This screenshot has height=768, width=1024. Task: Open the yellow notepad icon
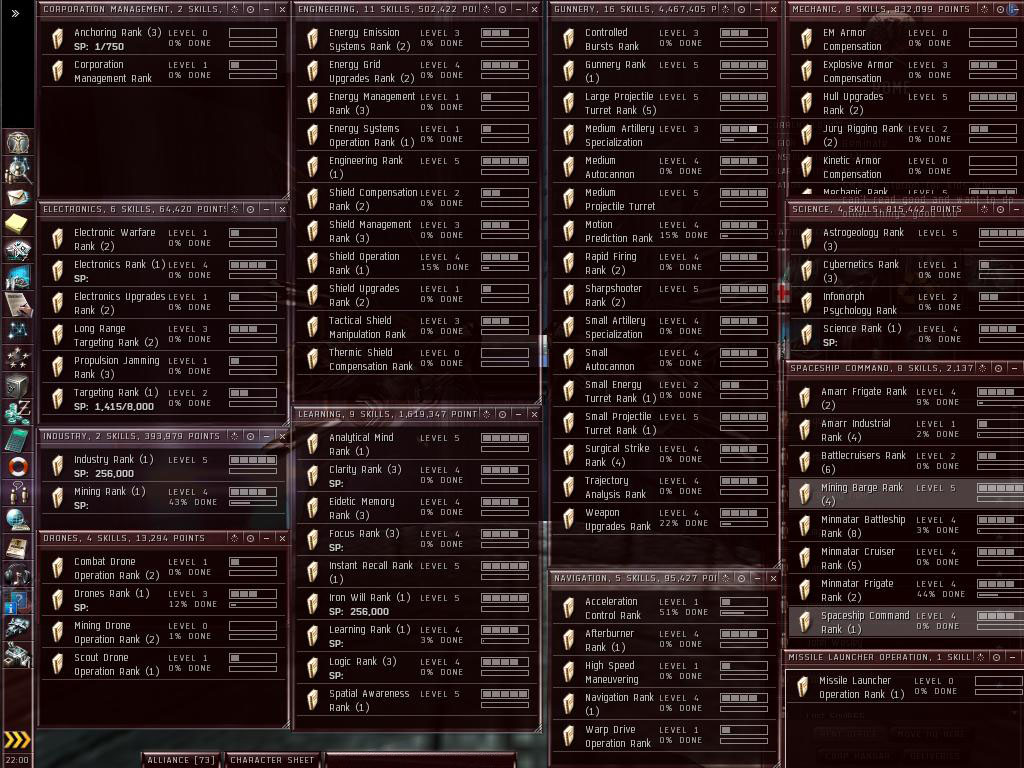tap(18, 224)
